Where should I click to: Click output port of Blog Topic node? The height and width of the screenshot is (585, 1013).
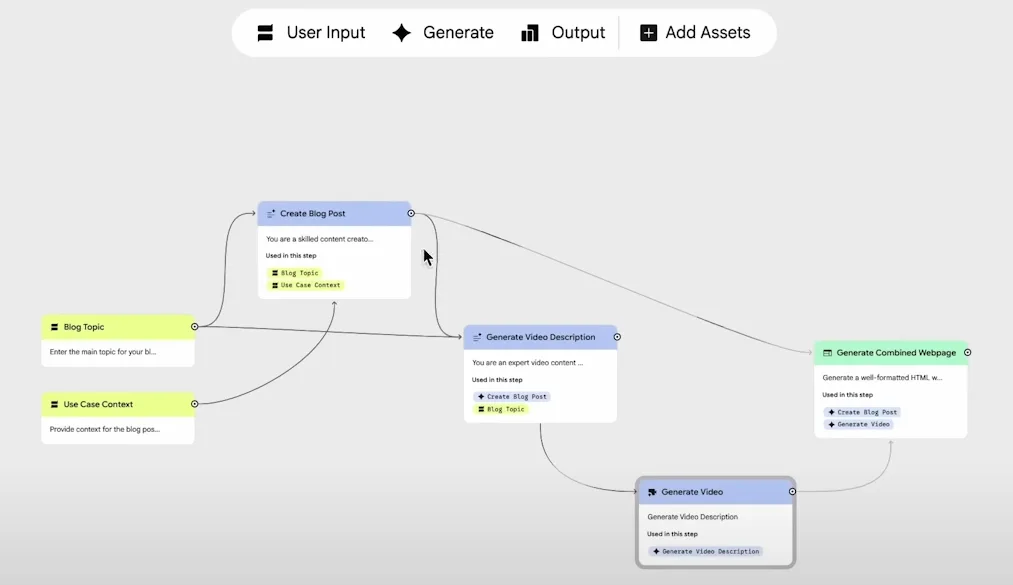tap(194, 327)
